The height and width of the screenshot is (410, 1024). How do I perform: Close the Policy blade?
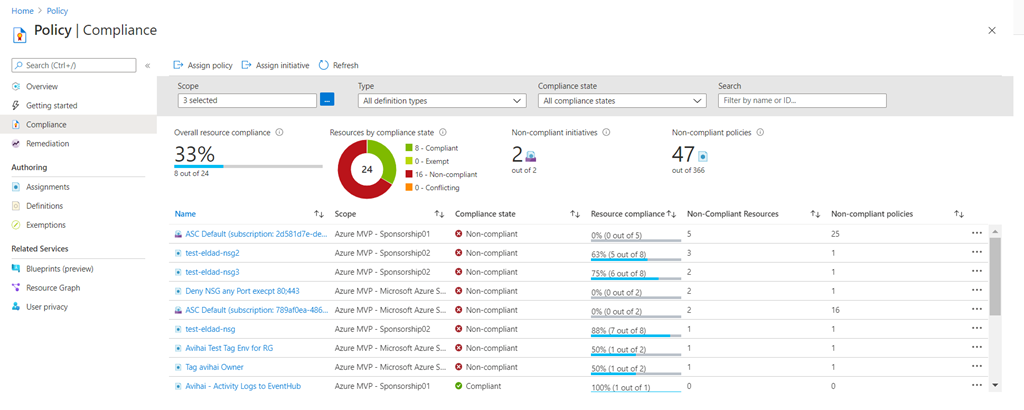point(992,30)
